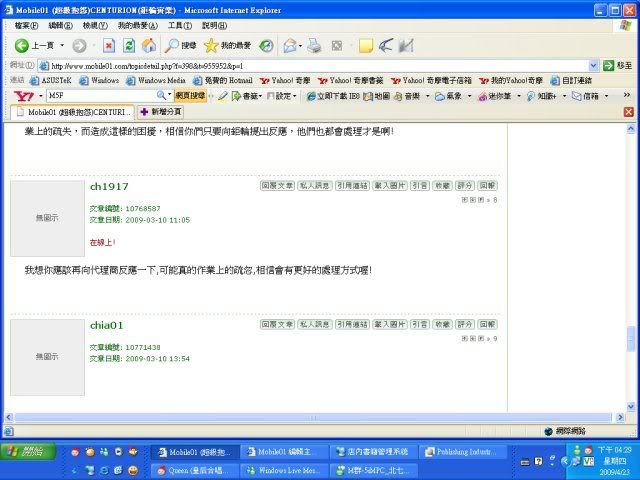Open username link ch1917

[x=109, y=187]
